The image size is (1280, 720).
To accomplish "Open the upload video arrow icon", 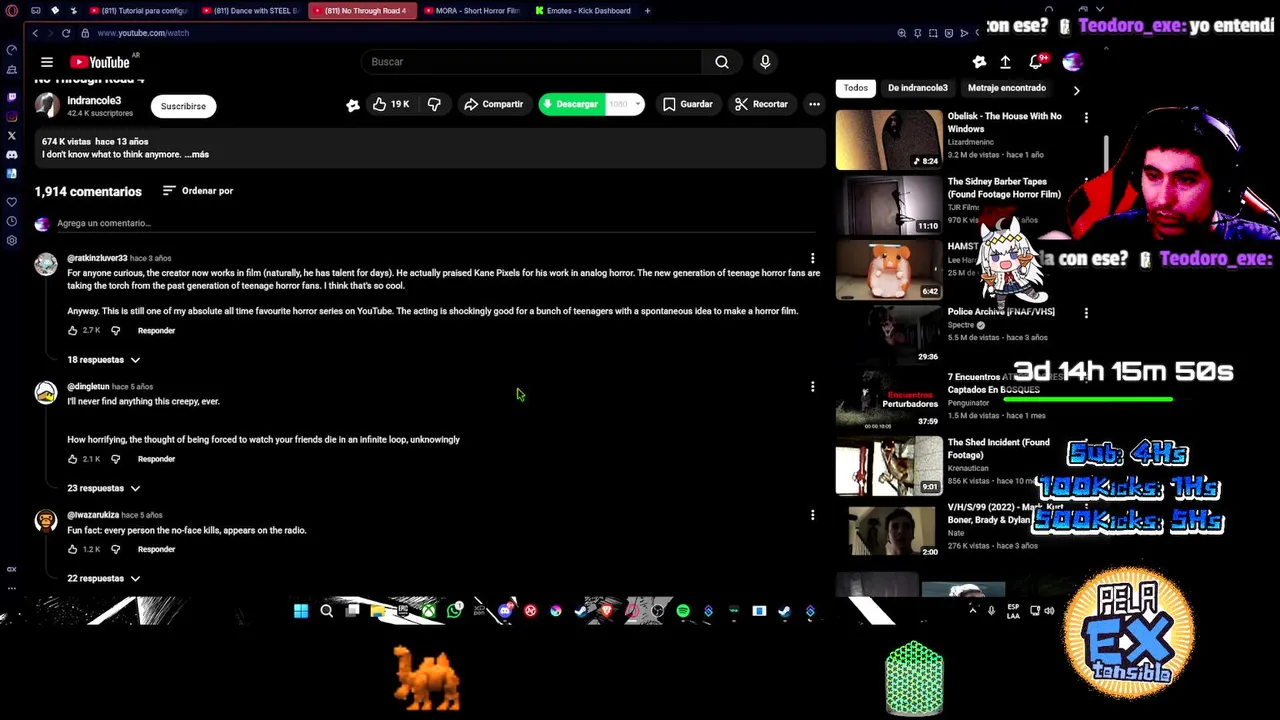I will tap(1005, 62).
